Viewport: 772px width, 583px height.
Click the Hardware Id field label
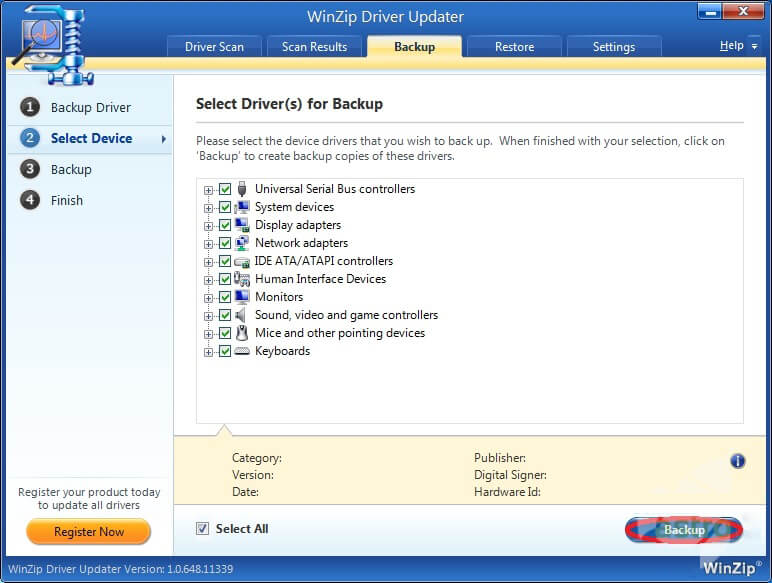(x=507, y=492)
